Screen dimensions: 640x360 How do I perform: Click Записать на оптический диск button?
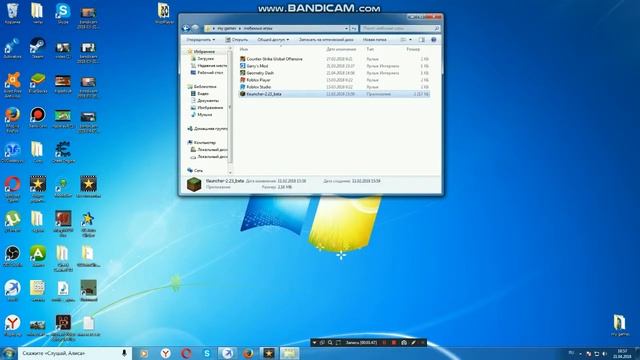(326, 40)
